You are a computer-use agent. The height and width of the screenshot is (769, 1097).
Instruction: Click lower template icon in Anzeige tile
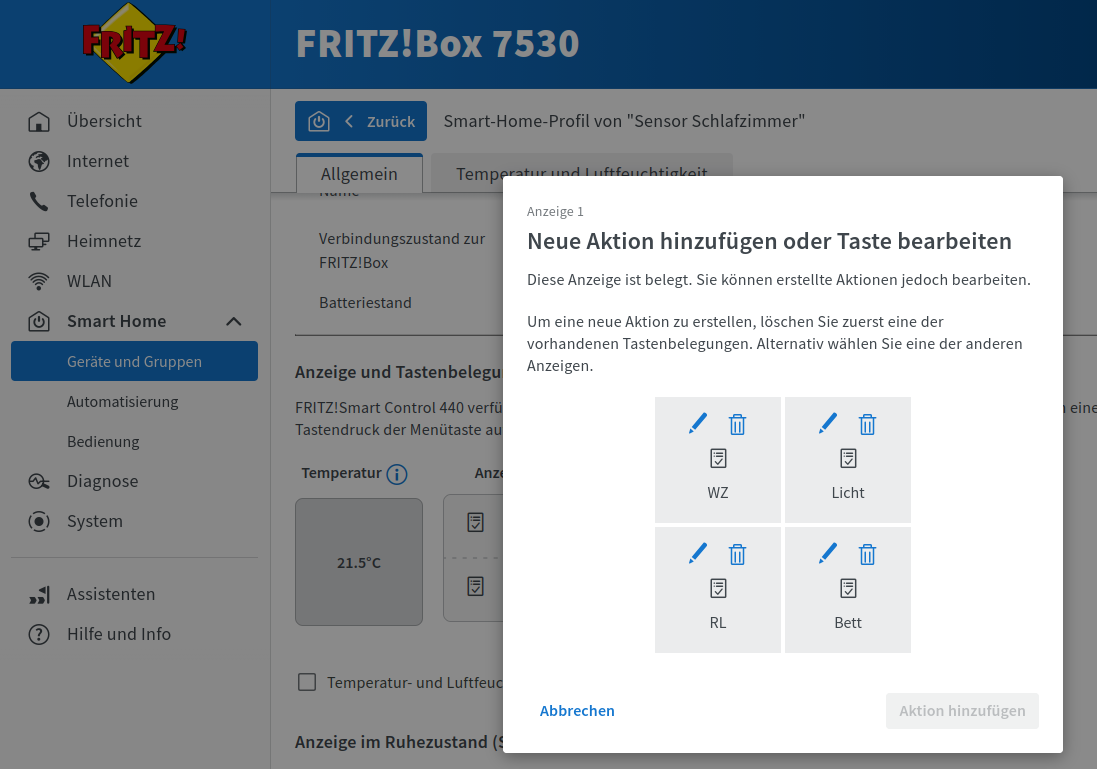(476, 586)
